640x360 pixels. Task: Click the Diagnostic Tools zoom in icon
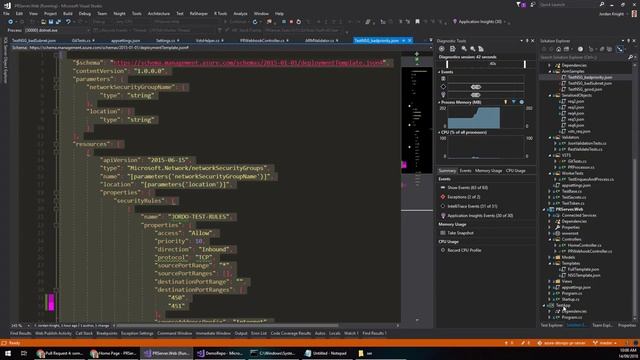464,49
